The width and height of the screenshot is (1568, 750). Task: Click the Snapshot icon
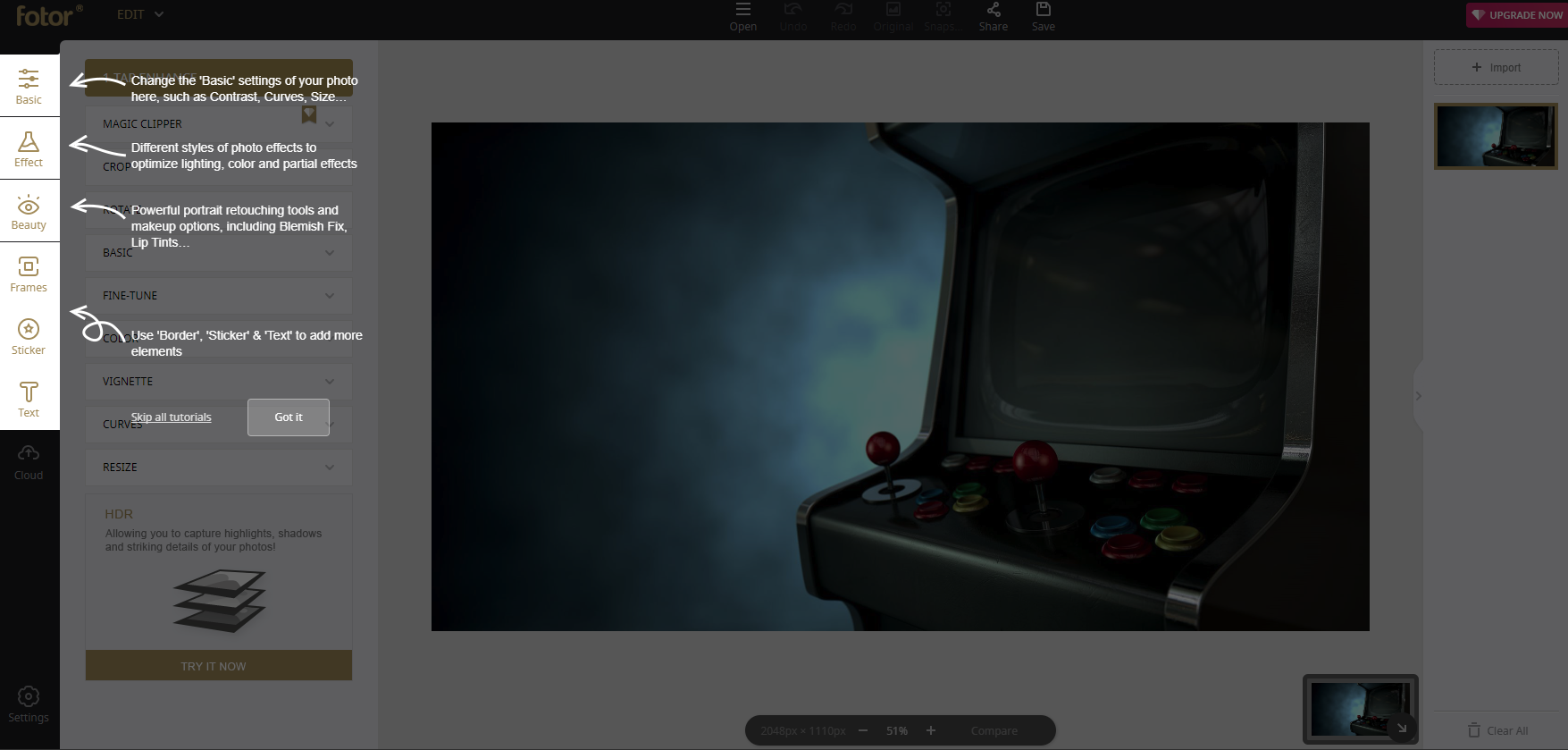point(943,16)
